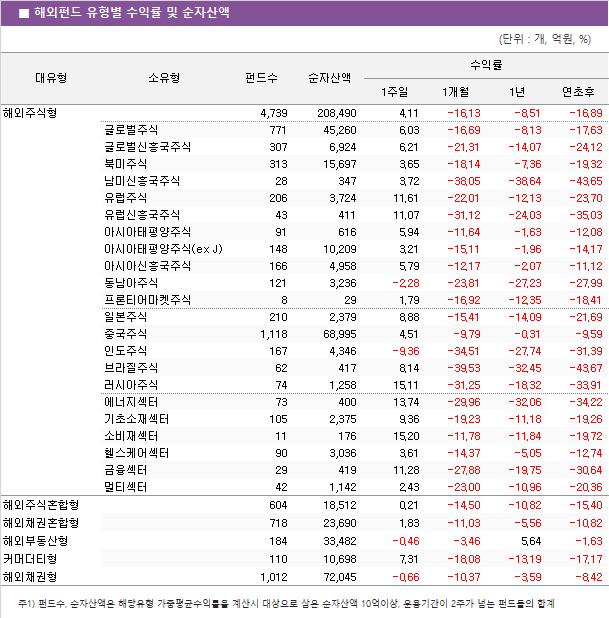609x618 pixels.
Task: Select the 헬스케어섹터 row label
Action: [136, 453]
